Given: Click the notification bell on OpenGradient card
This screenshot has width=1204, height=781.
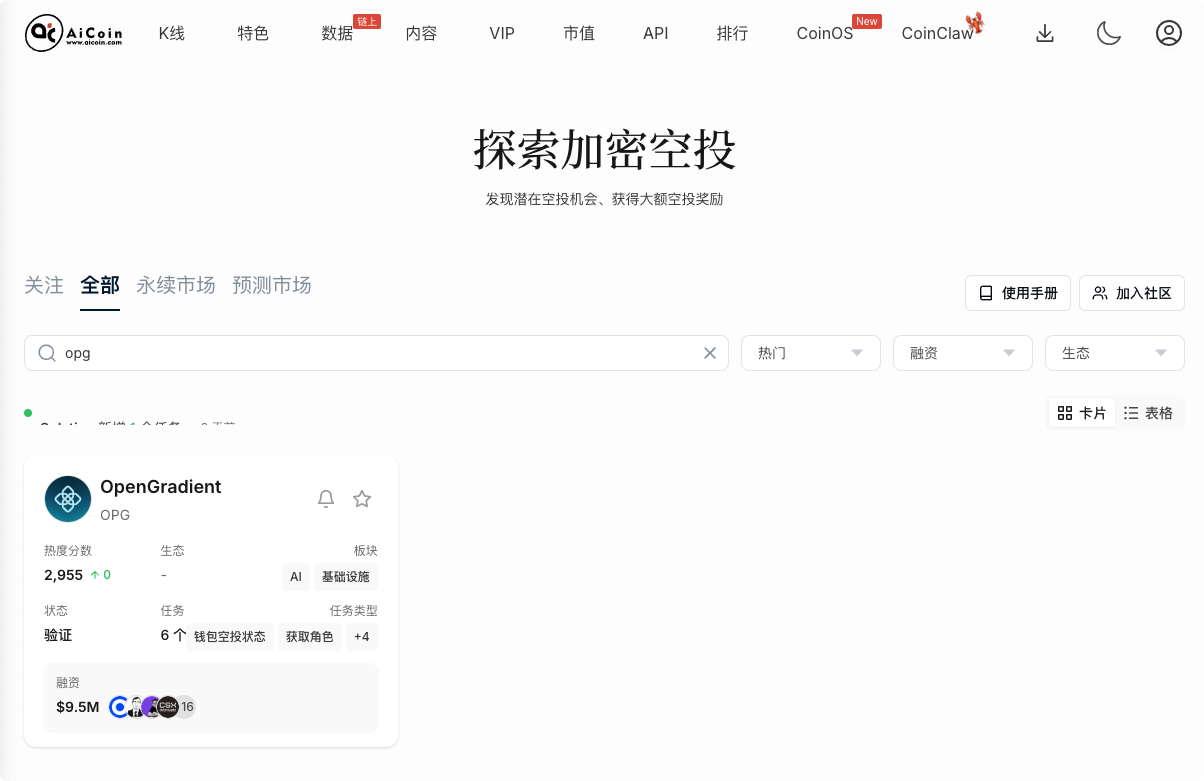Looking at the screenshot, I should pyautogui.click(x=325, y=498).
